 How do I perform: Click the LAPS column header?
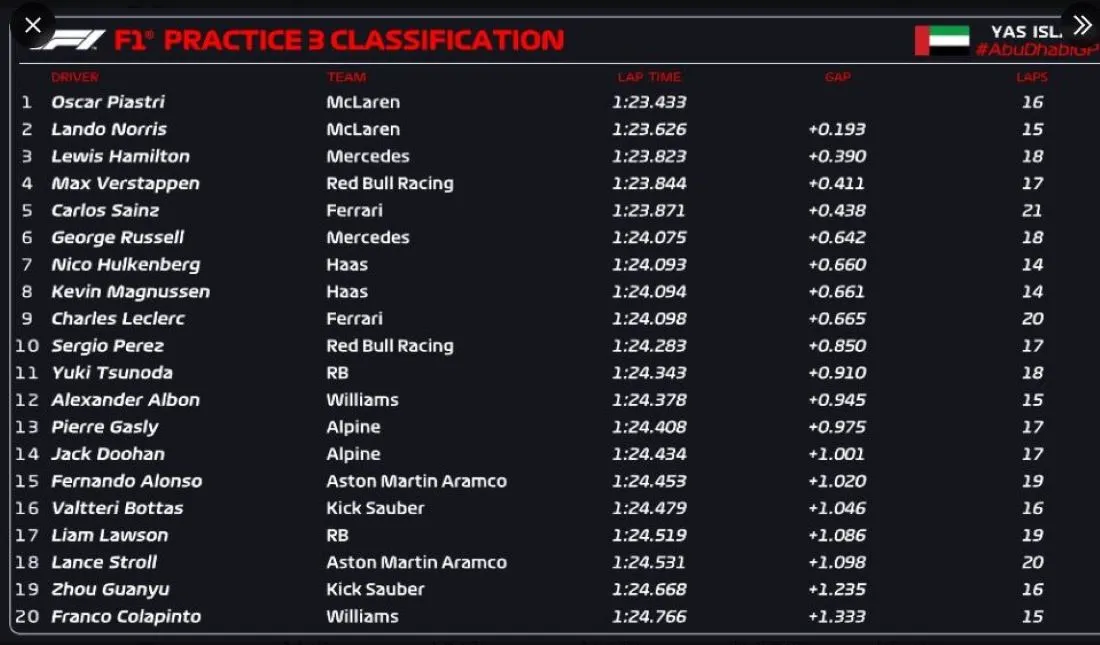click(x=1032, y=77)
